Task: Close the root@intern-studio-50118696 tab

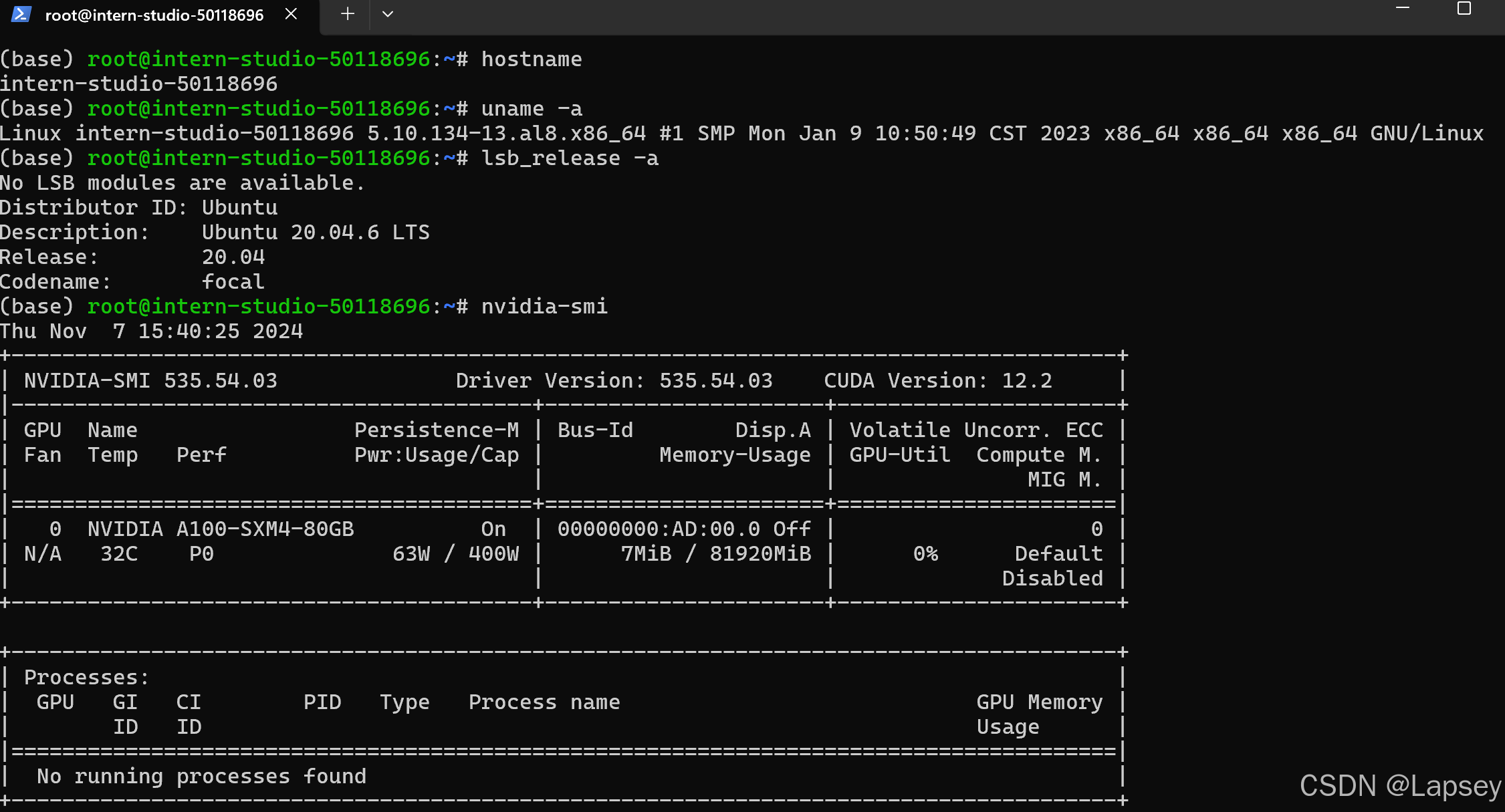Action: [x=291, y=14]
